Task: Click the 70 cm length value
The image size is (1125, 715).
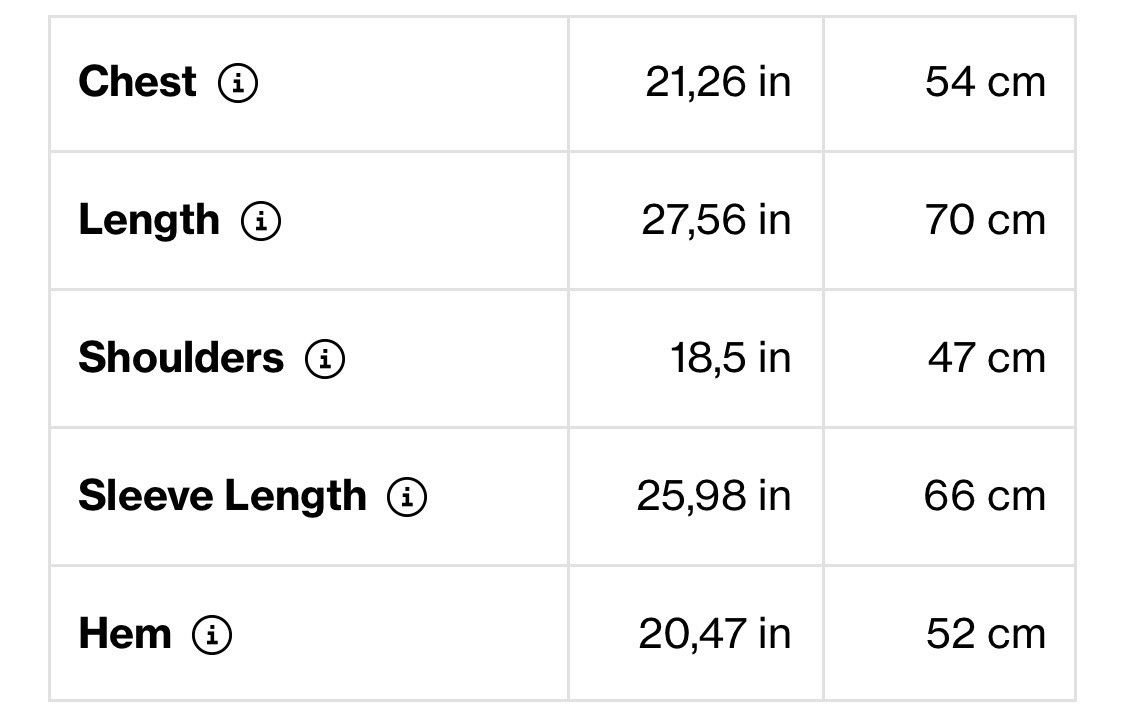Action: pyautogui.click(x=985, y=219)
